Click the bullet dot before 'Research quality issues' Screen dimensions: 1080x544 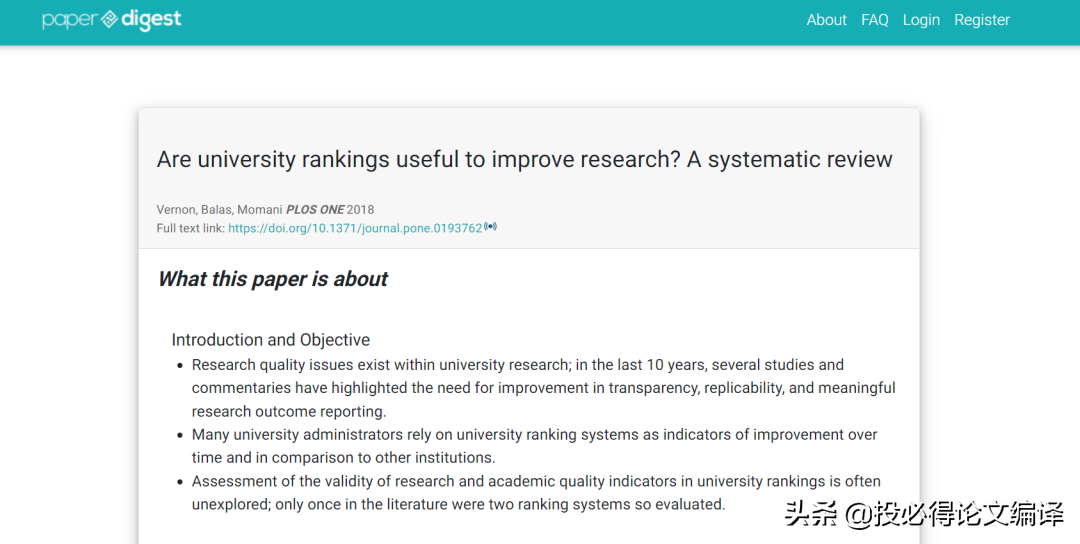(179, 365)
